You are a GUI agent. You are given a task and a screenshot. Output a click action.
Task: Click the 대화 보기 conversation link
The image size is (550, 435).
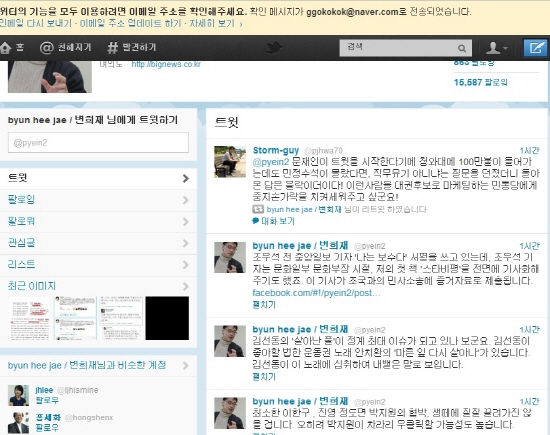[x=278, y=221]
